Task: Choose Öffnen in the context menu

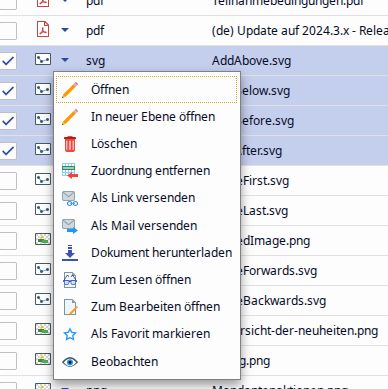Action: [x=147, y=89]
